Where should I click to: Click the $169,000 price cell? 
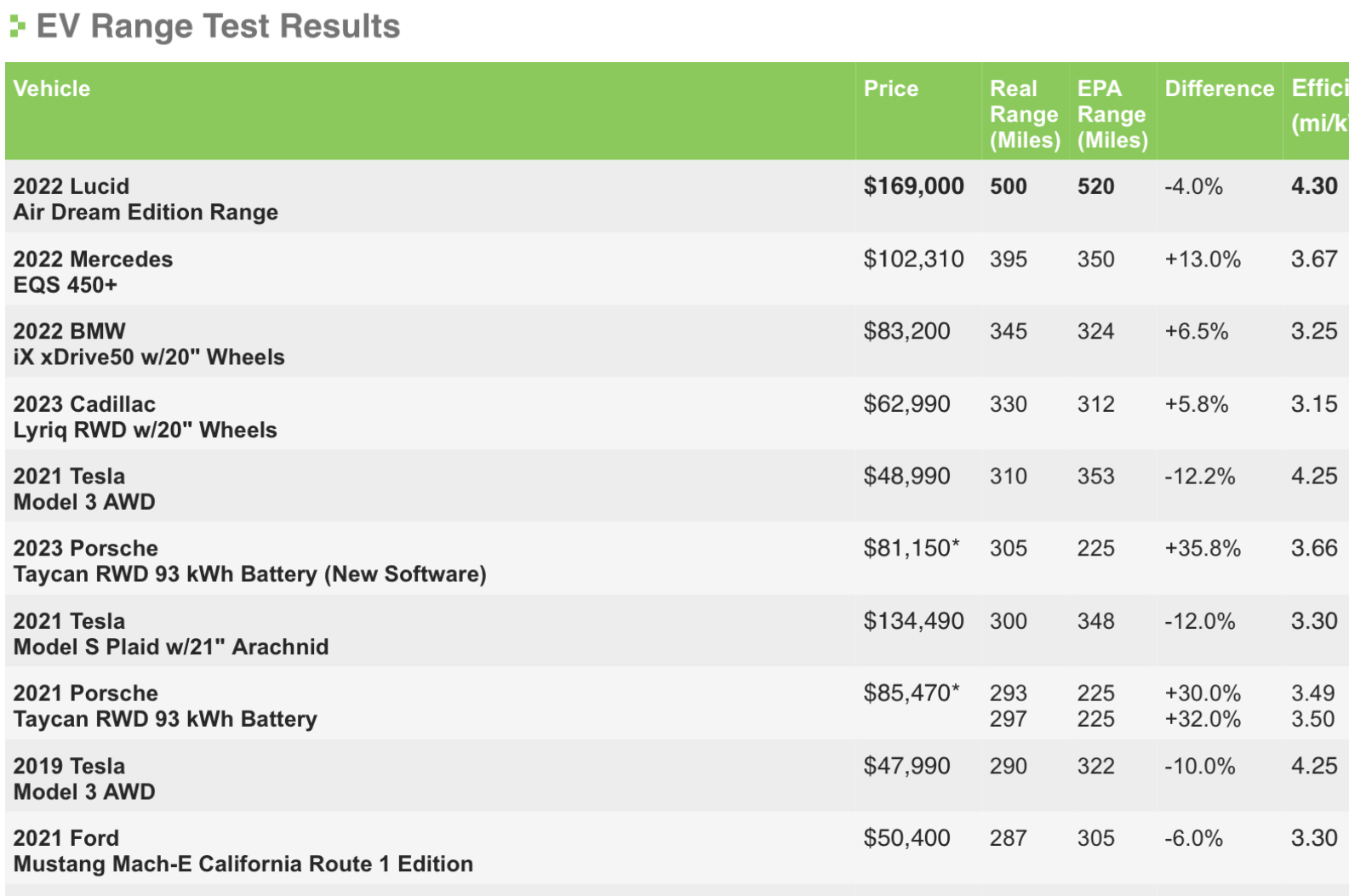pos(914,186)
